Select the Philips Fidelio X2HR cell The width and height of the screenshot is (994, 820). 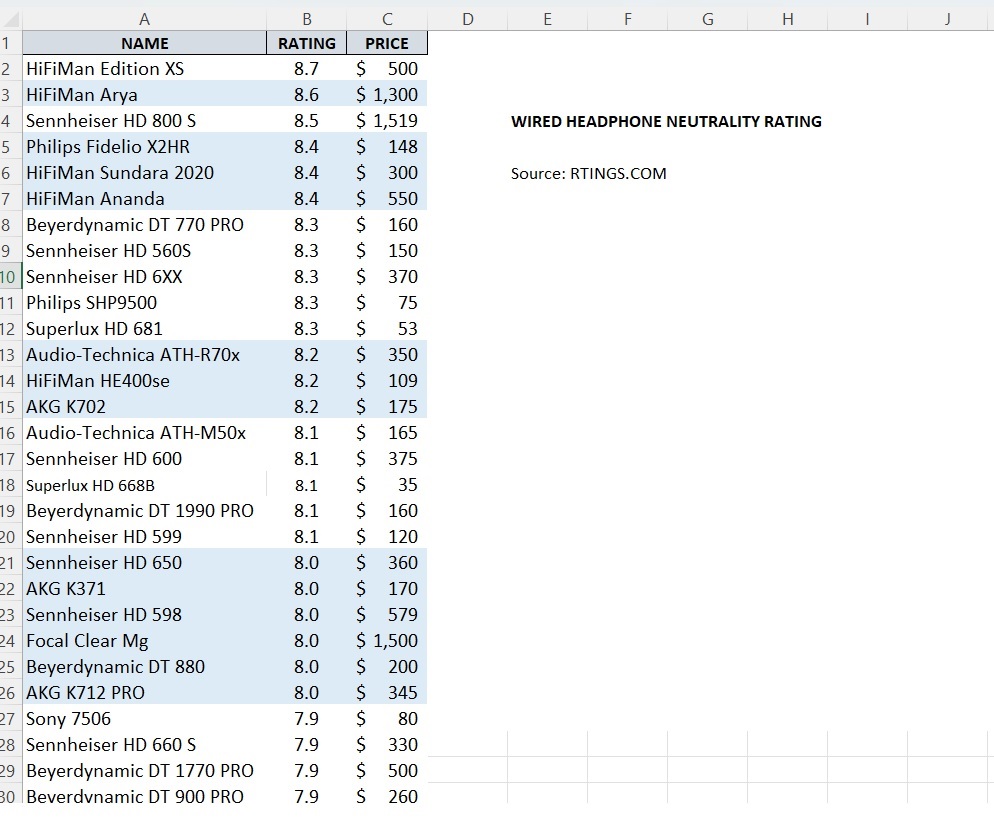145,146
